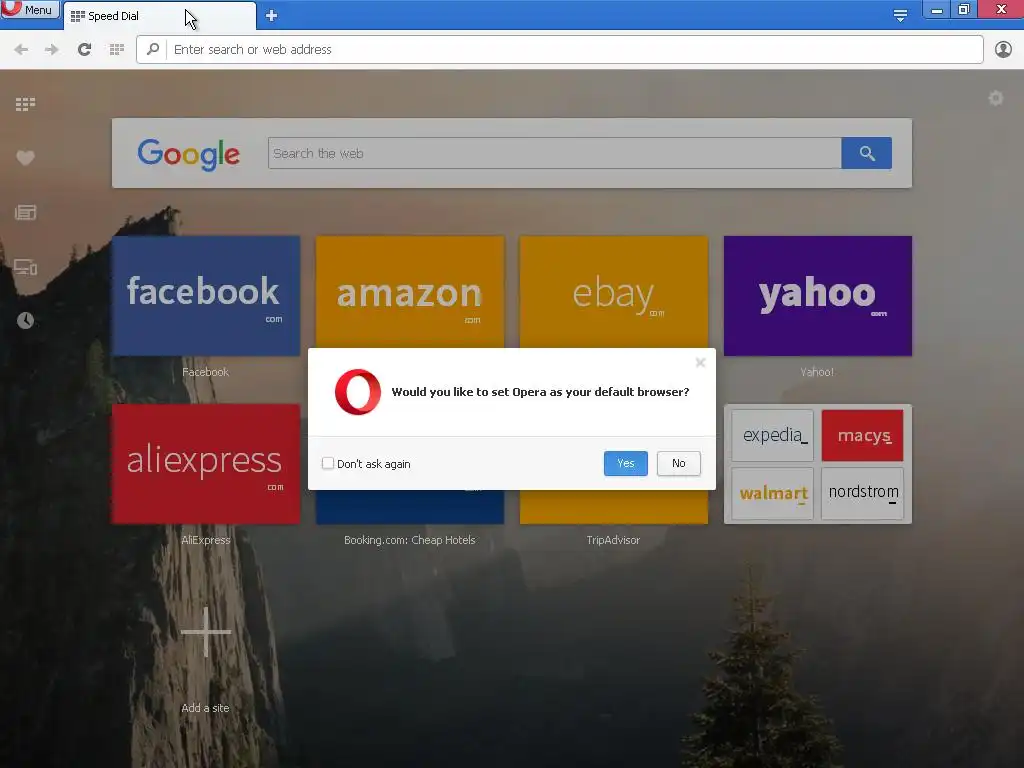Open the expedia tile in folder

[773, 436]
